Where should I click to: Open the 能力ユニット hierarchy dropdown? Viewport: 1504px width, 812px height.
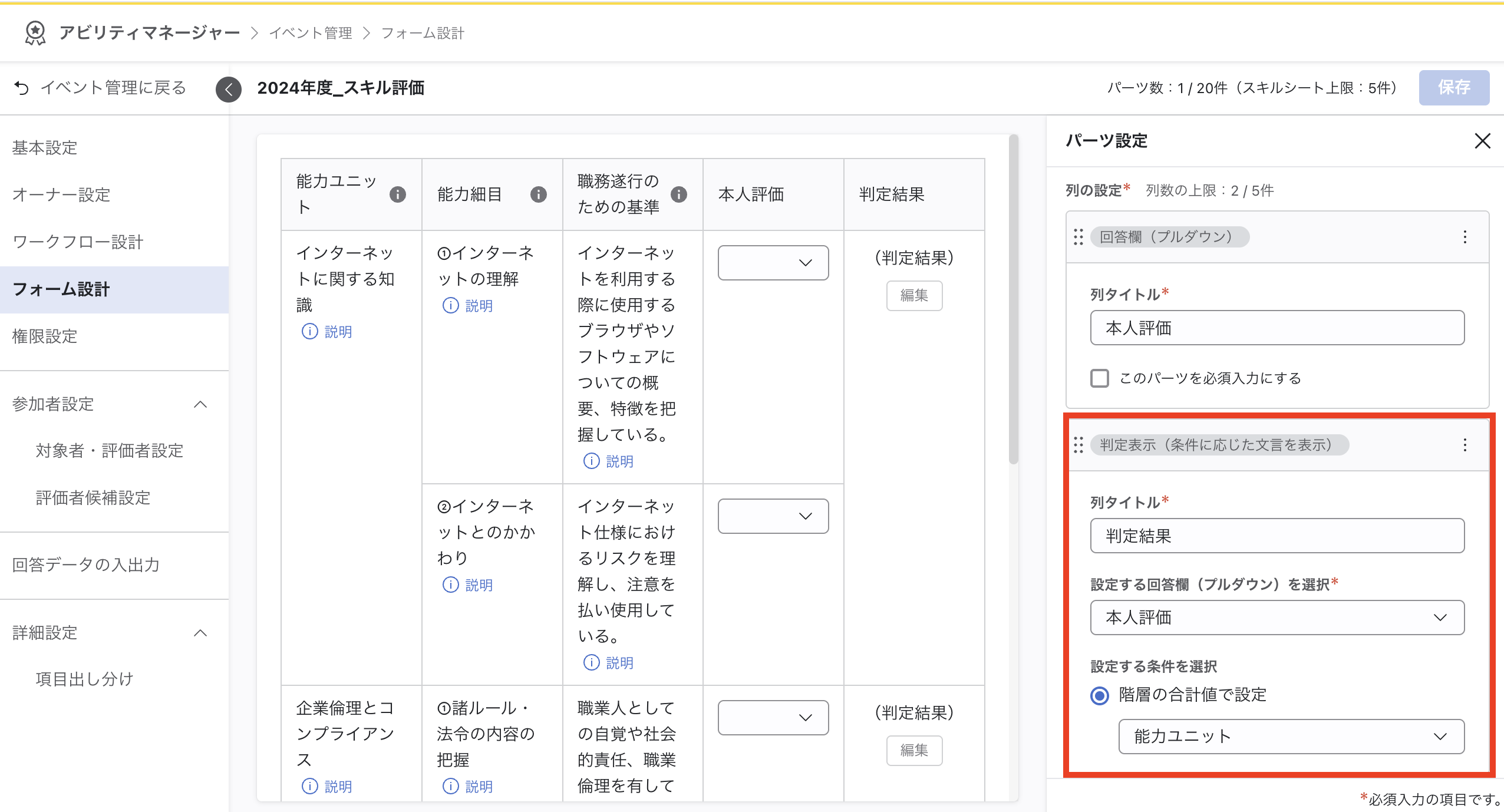tap(1291, 736)
